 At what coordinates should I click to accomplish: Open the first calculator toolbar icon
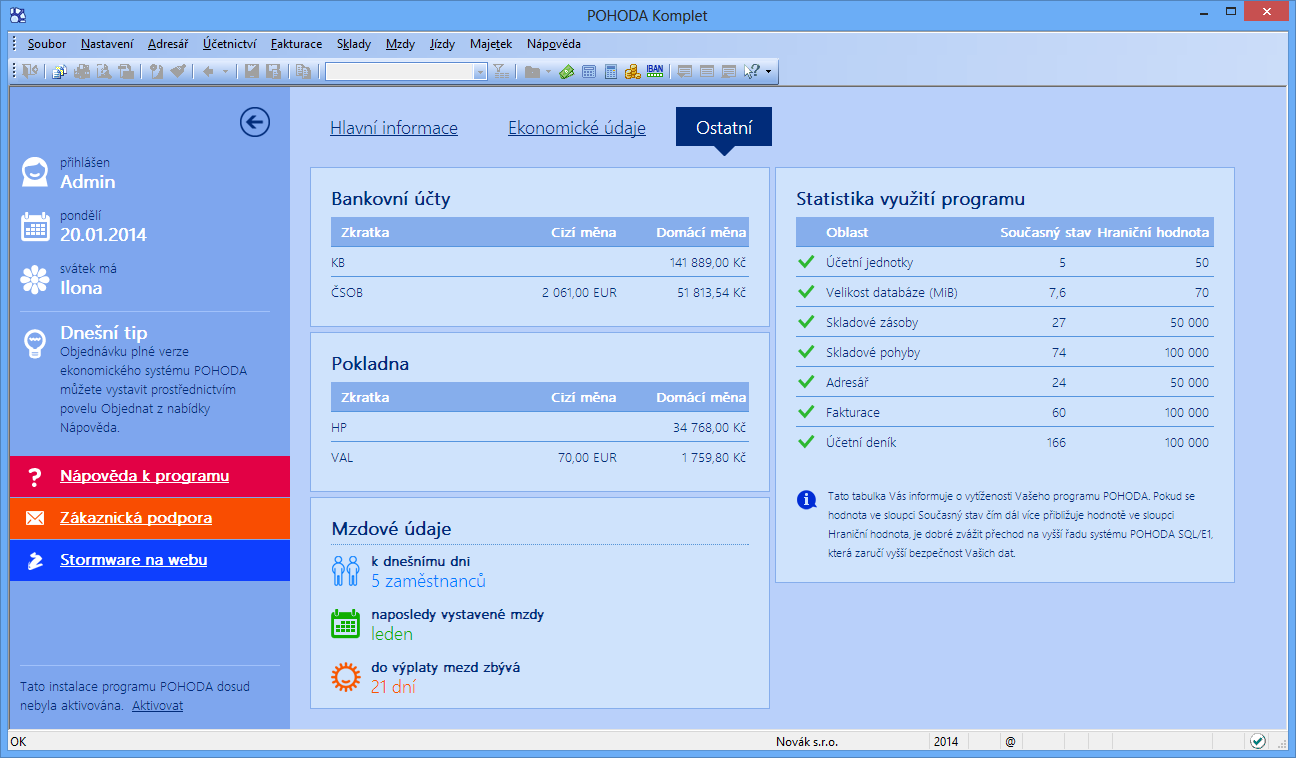pyautogui.click(x=589, y=71)
